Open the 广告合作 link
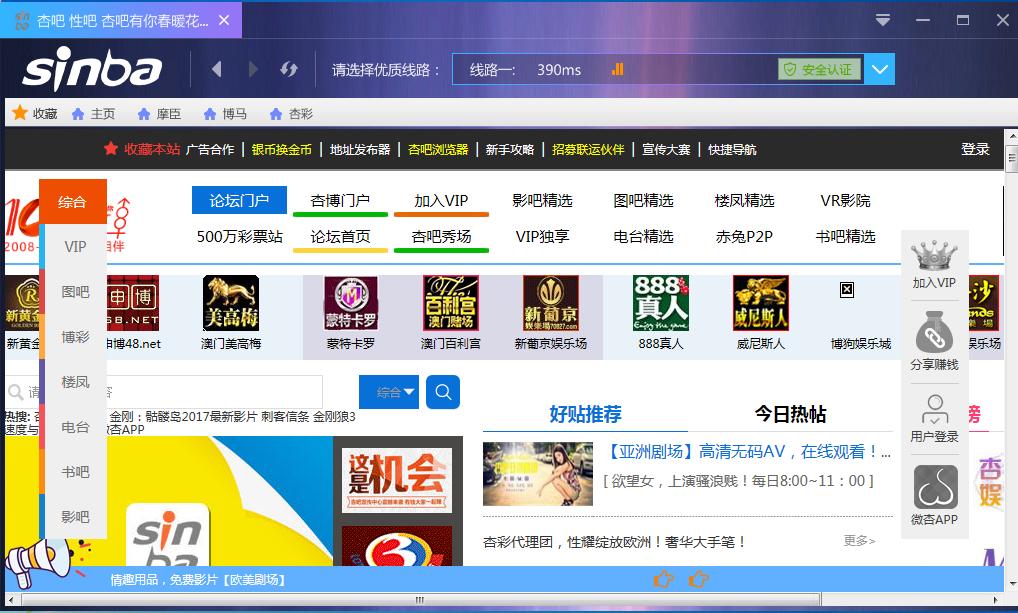The height and width of the screenshot is (613, 1018). 210,149
